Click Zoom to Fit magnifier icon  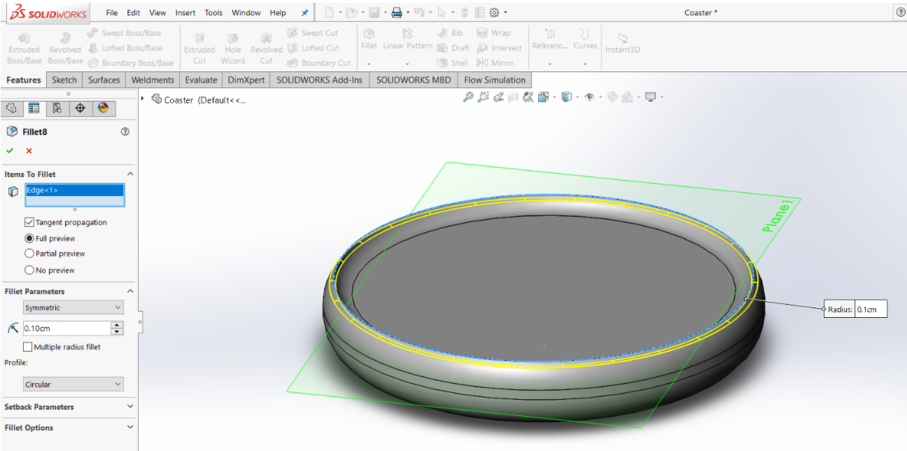(x=468, y=97)
